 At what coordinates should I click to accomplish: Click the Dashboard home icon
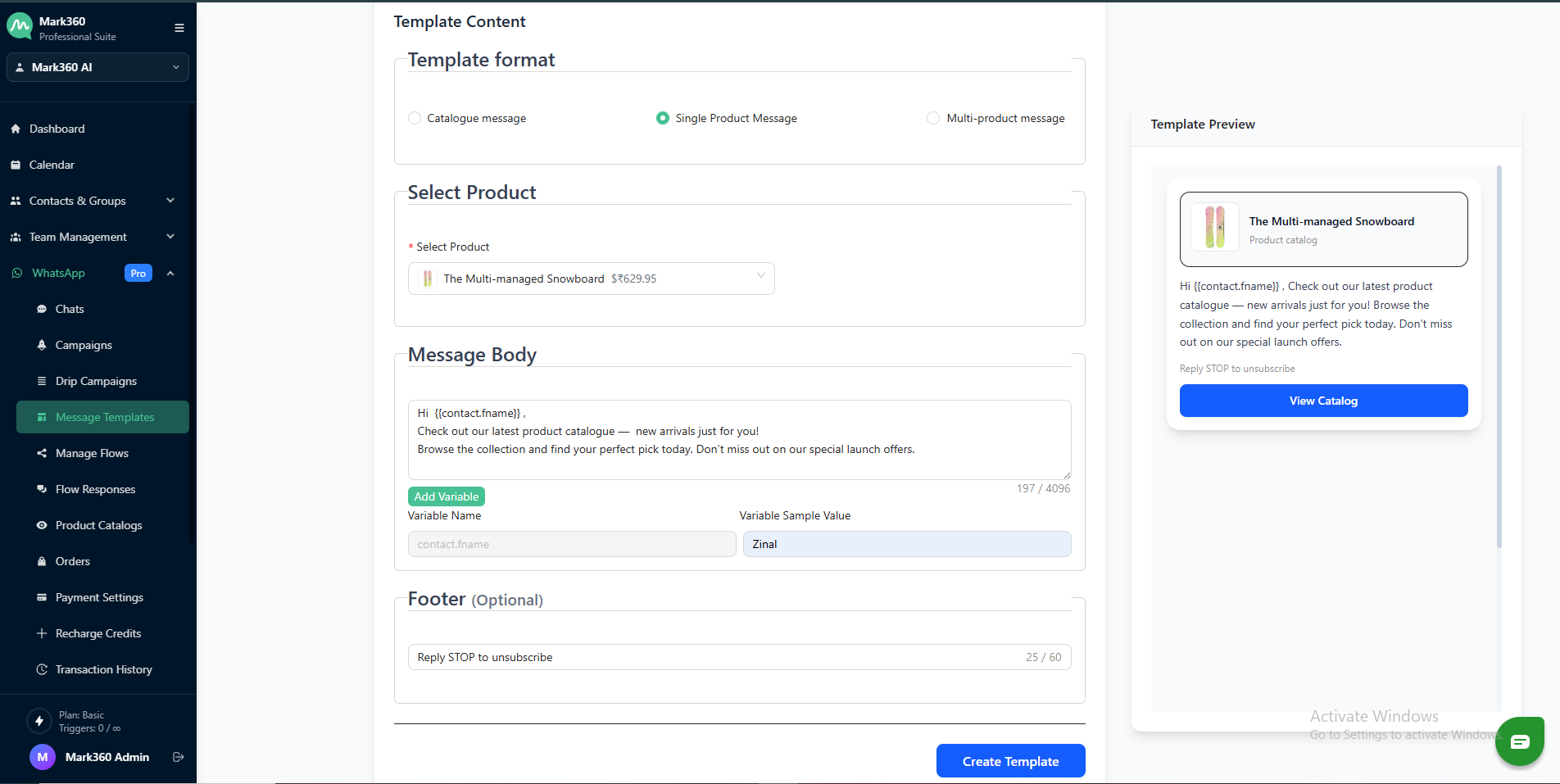pos(16,129)
